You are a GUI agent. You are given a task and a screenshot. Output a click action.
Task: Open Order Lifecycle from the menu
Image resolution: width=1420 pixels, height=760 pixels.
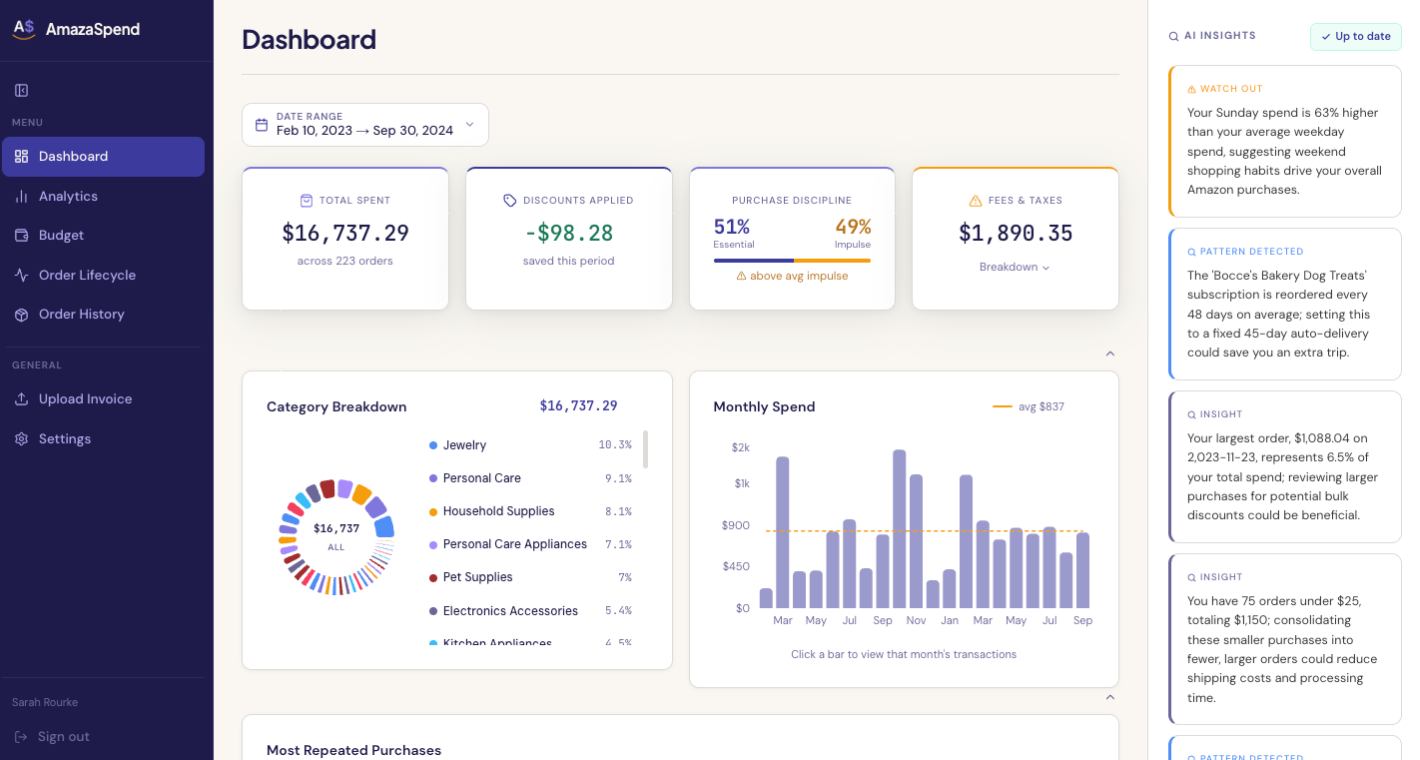tap(103, 275)
